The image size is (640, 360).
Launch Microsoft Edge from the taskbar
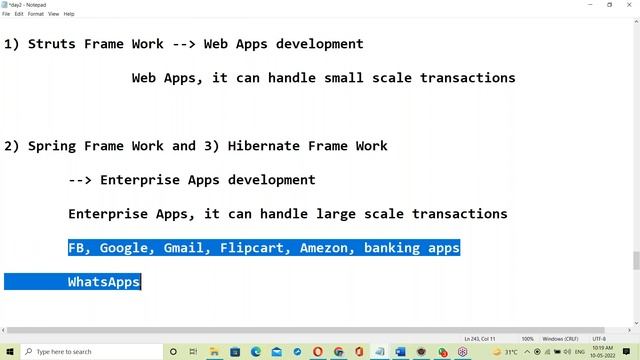pyautogui.click(x=256, y=351)
